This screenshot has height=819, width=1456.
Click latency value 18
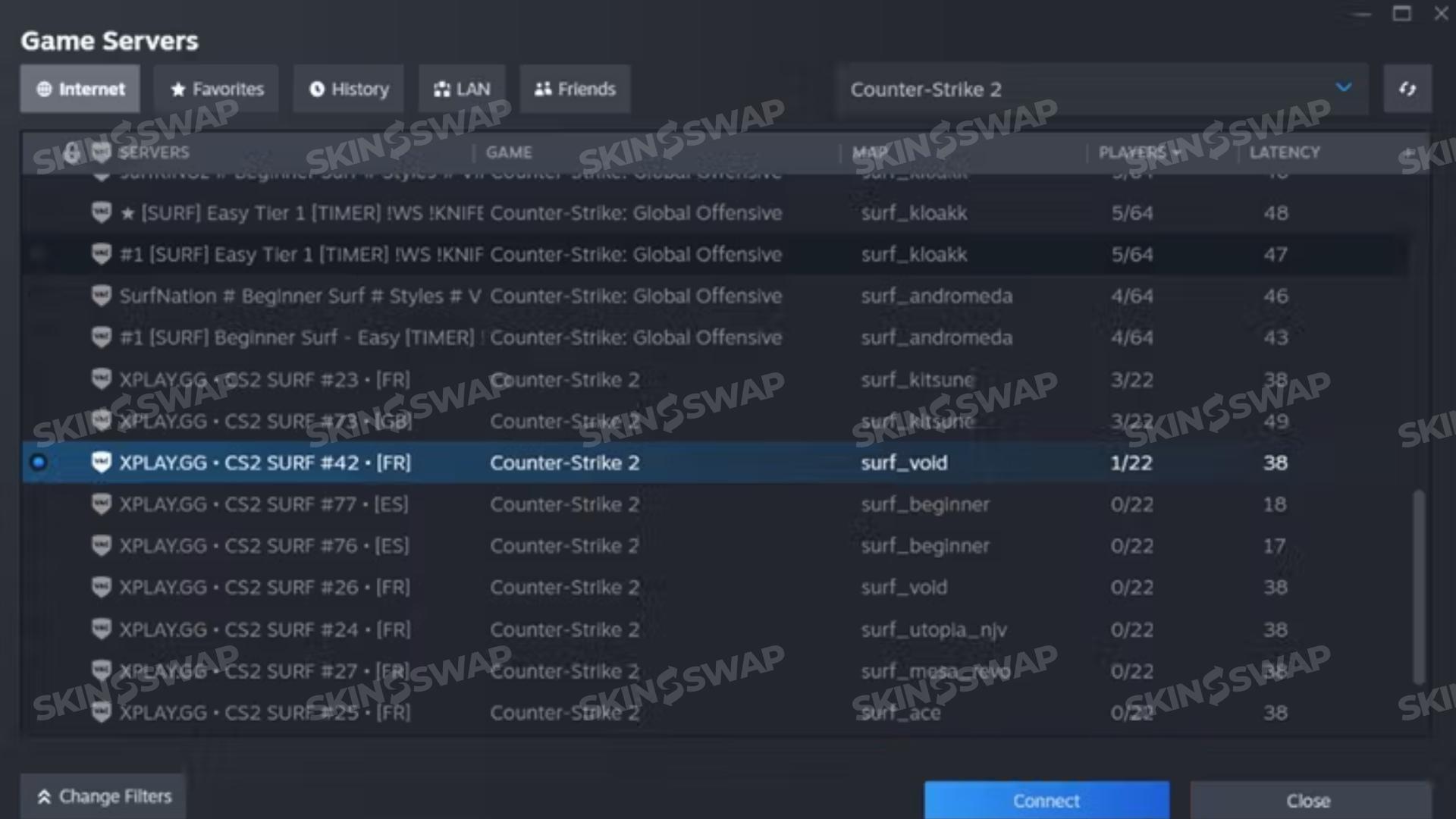click(1275, 504)
